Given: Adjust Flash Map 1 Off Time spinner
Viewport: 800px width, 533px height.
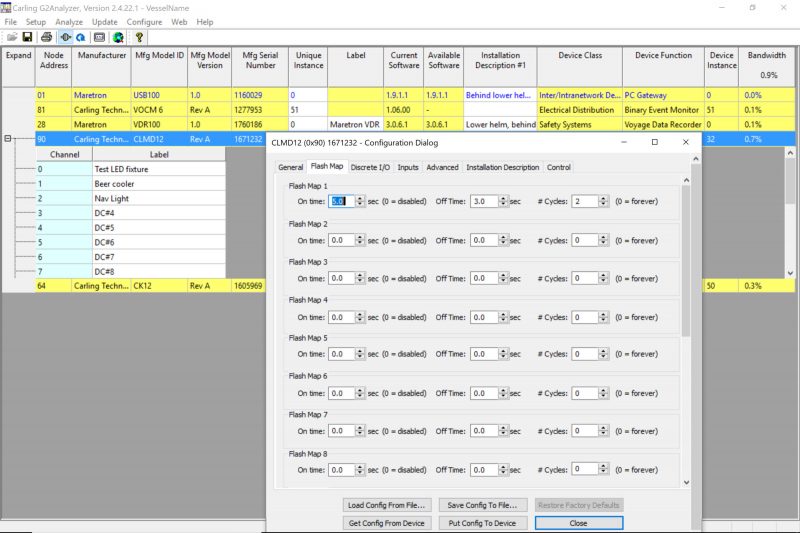Looking at the screenshot, I should [503, 201].
